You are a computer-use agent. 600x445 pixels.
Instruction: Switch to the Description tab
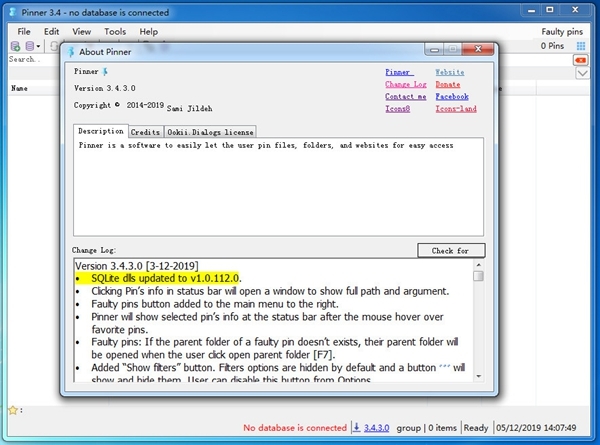click(101, 131)
